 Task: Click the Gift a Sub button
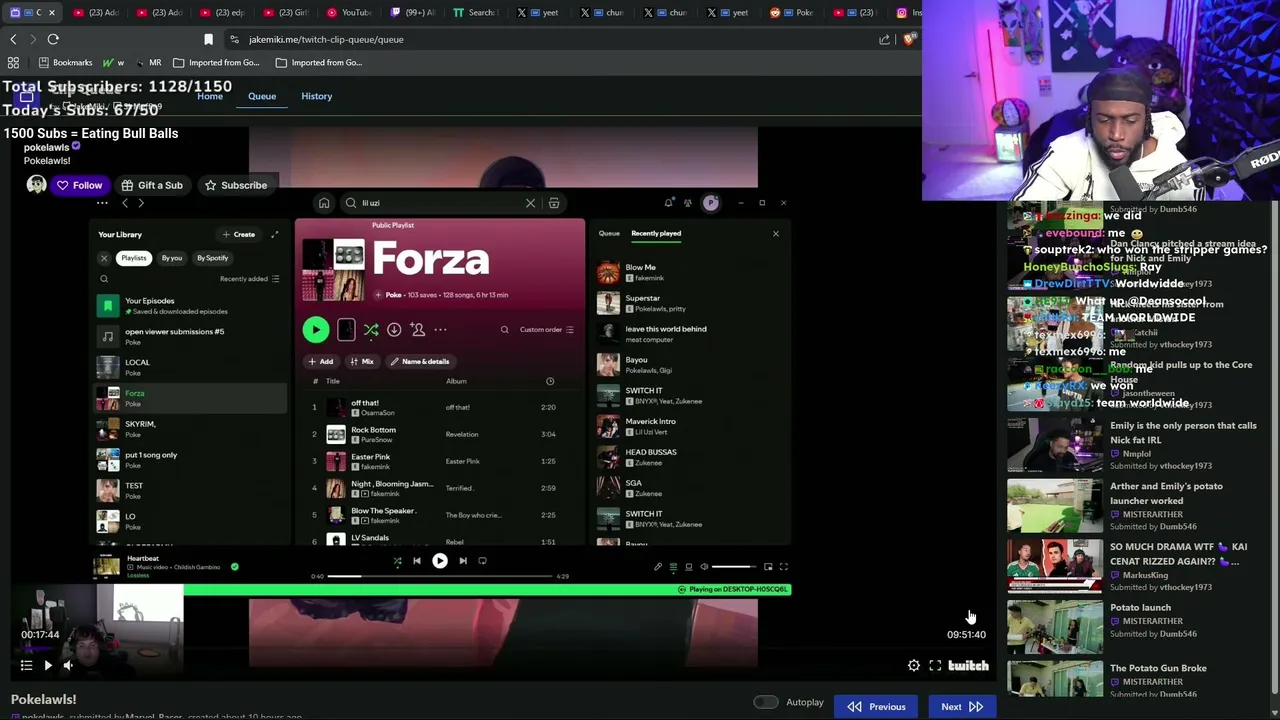click(x=152, y=185)
